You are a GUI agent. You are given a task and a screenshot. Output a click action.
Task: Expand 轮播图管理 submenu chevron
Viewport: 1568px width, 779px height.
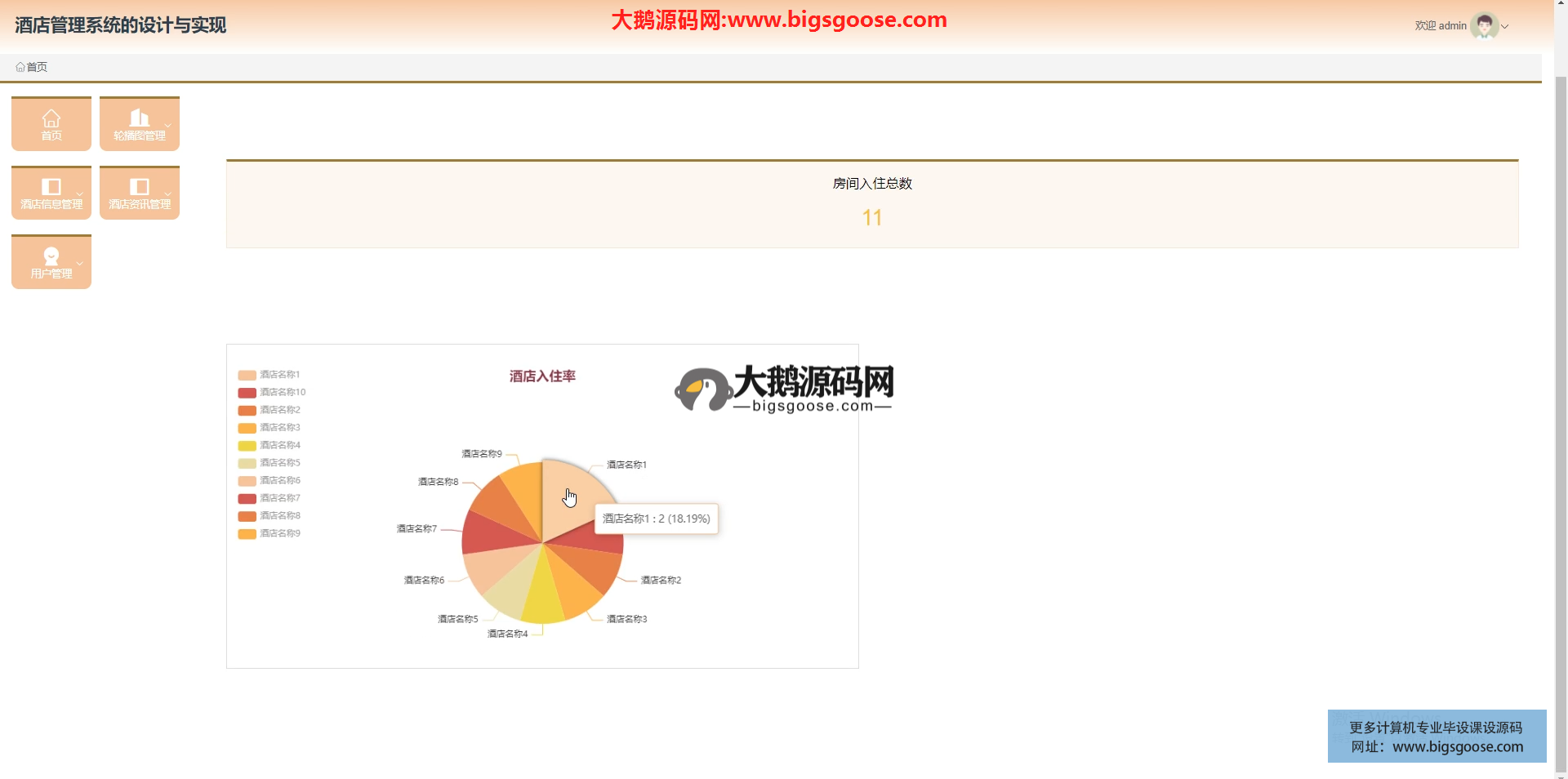tap(167, 125)
